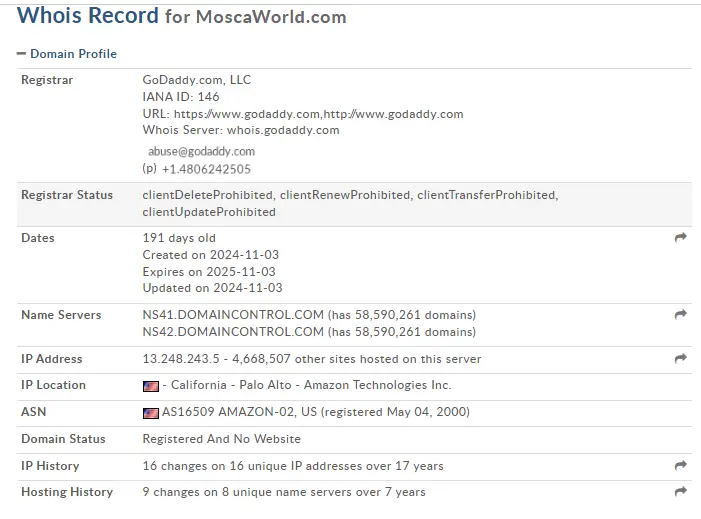Select Registered And No Website status
The width and height of the screenshot is (701, 519).
click(x=221, y=439)
